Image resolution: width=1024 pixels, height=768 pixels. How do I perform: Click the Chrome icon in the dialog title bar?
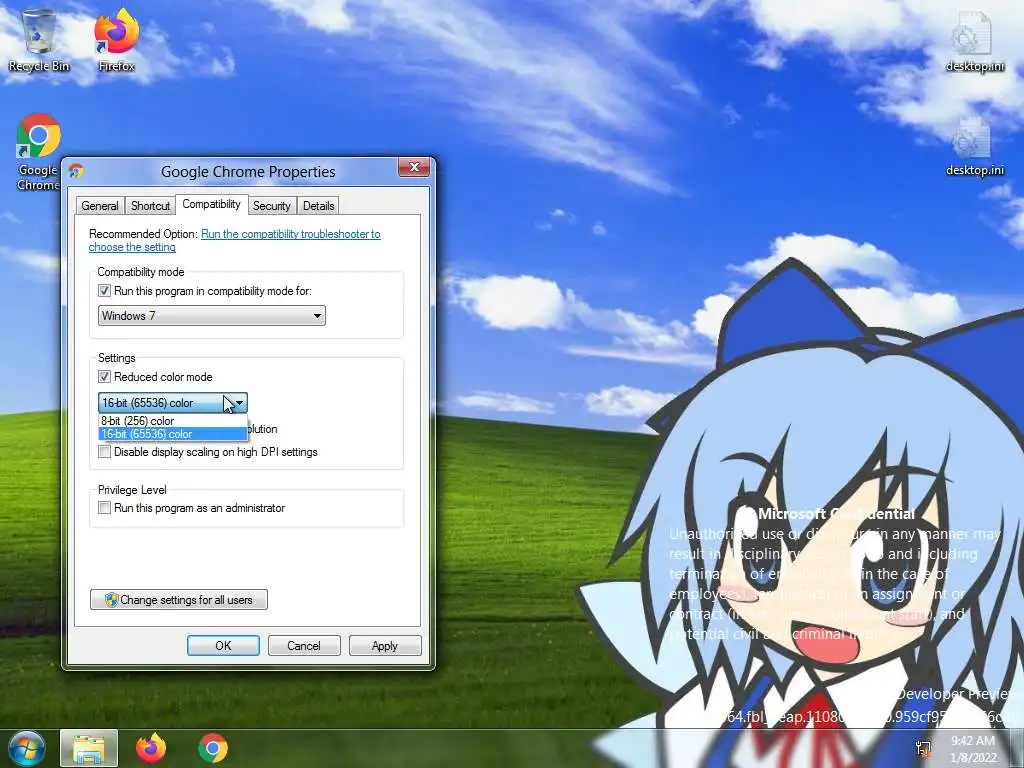pyautogui.click(x=76, y=171)
